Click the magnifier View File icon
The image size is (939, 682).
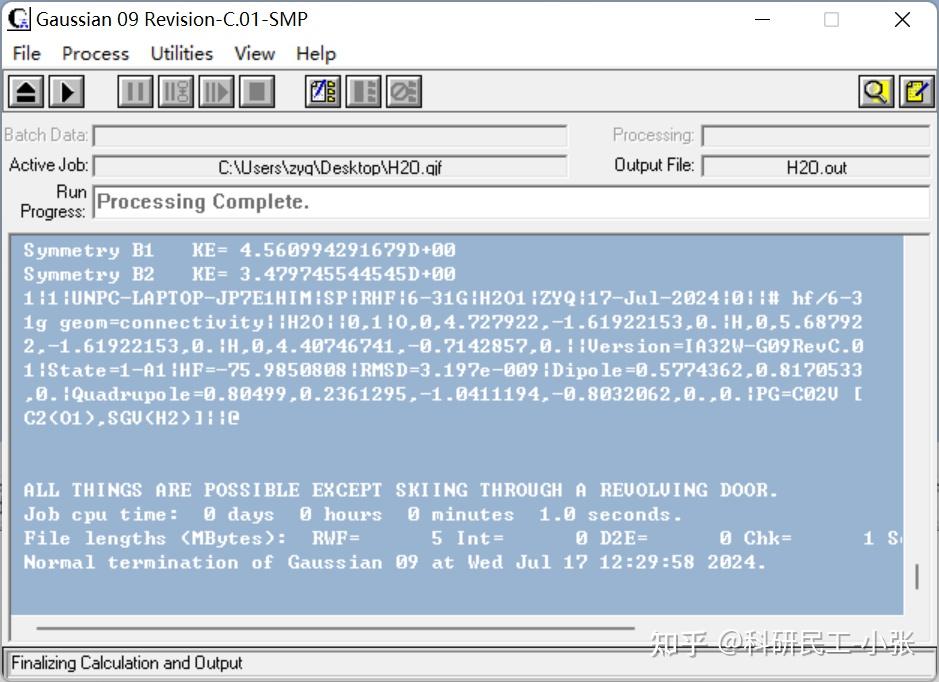876,91
